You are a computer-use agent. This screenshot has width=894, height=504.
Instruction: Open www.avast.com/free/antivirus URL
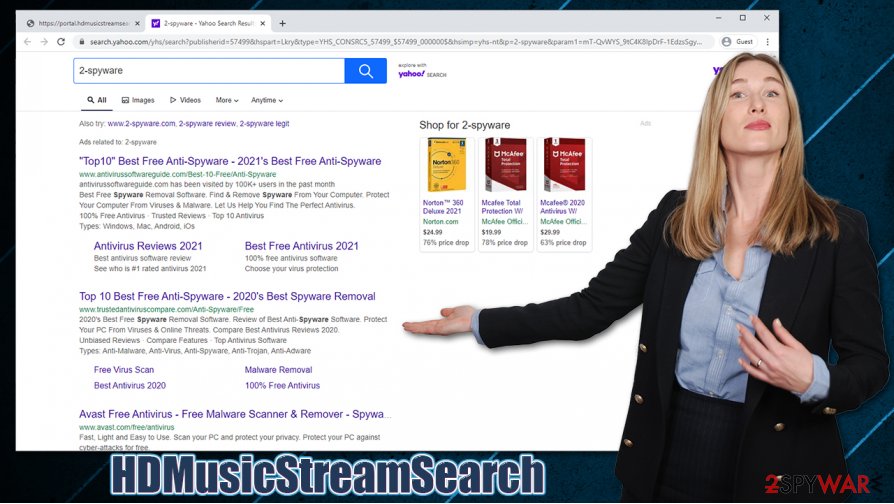[x=127, y=427]
